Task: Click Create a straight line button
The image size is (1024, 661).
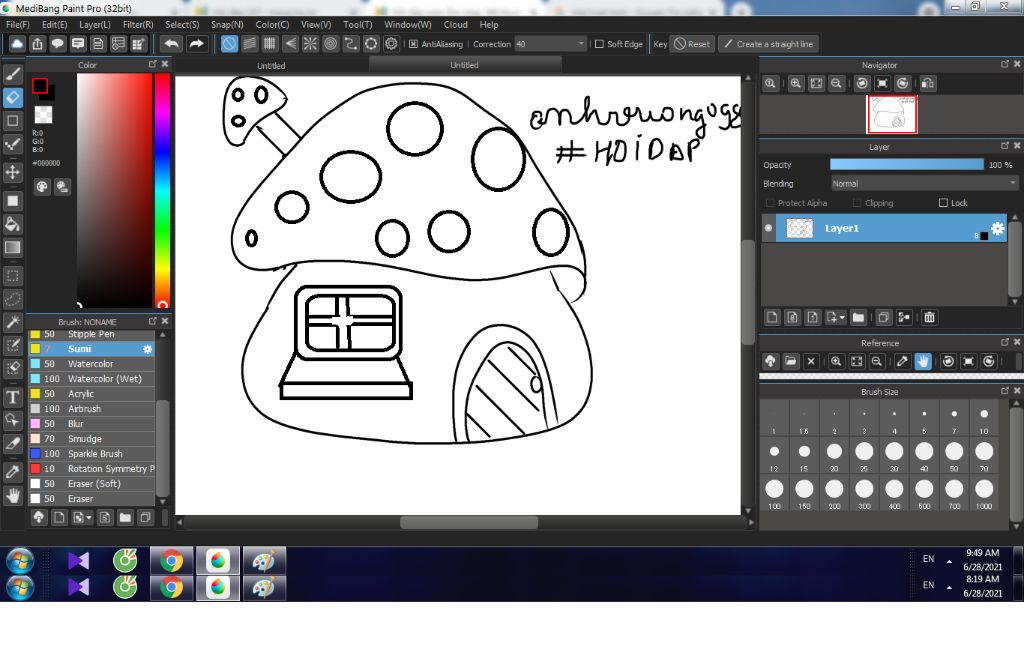Action: coord(769,44)
